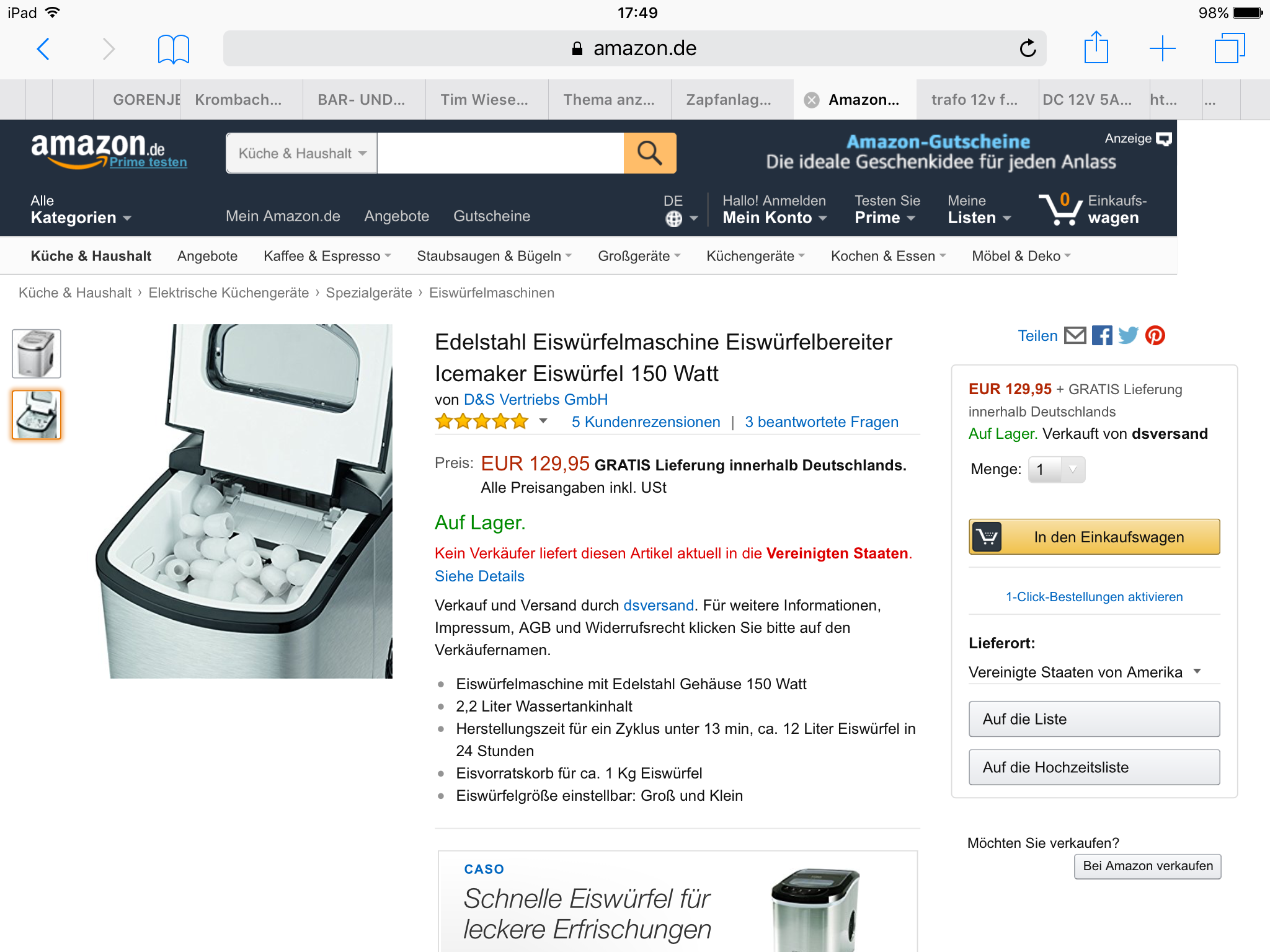Screen dimensions: 1270x952
Task: Select the first product image thumbnail
Action: coord(37,354)
